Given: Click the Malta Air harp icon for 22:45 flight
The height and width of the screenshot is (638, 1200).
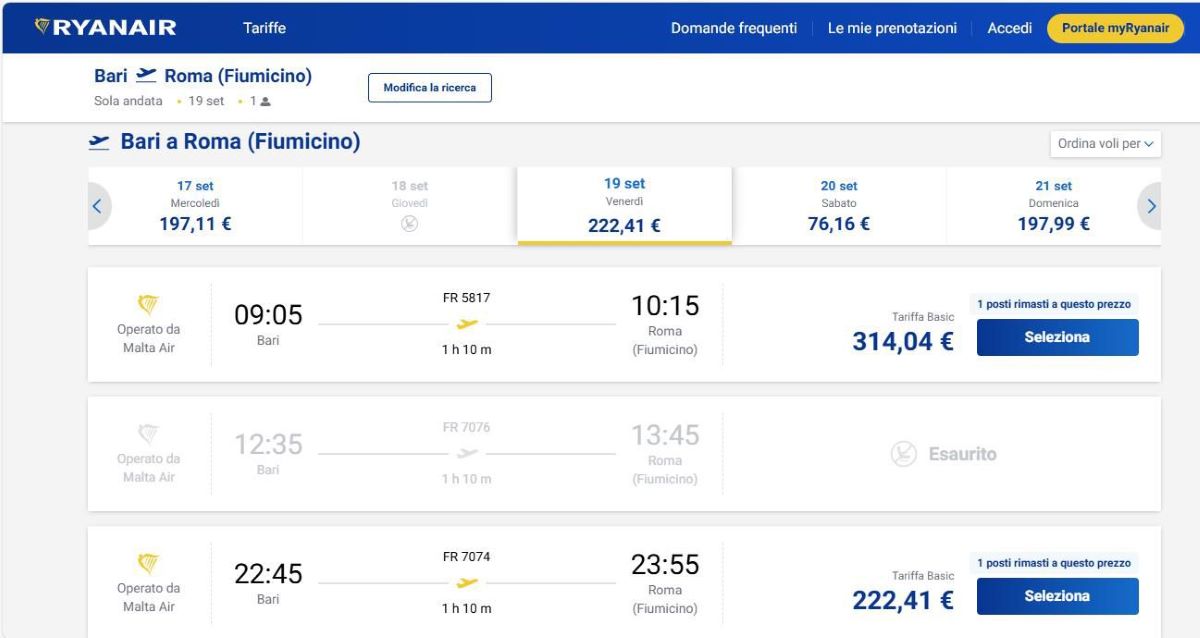Looking at the screenshot, I should [148, 561].
